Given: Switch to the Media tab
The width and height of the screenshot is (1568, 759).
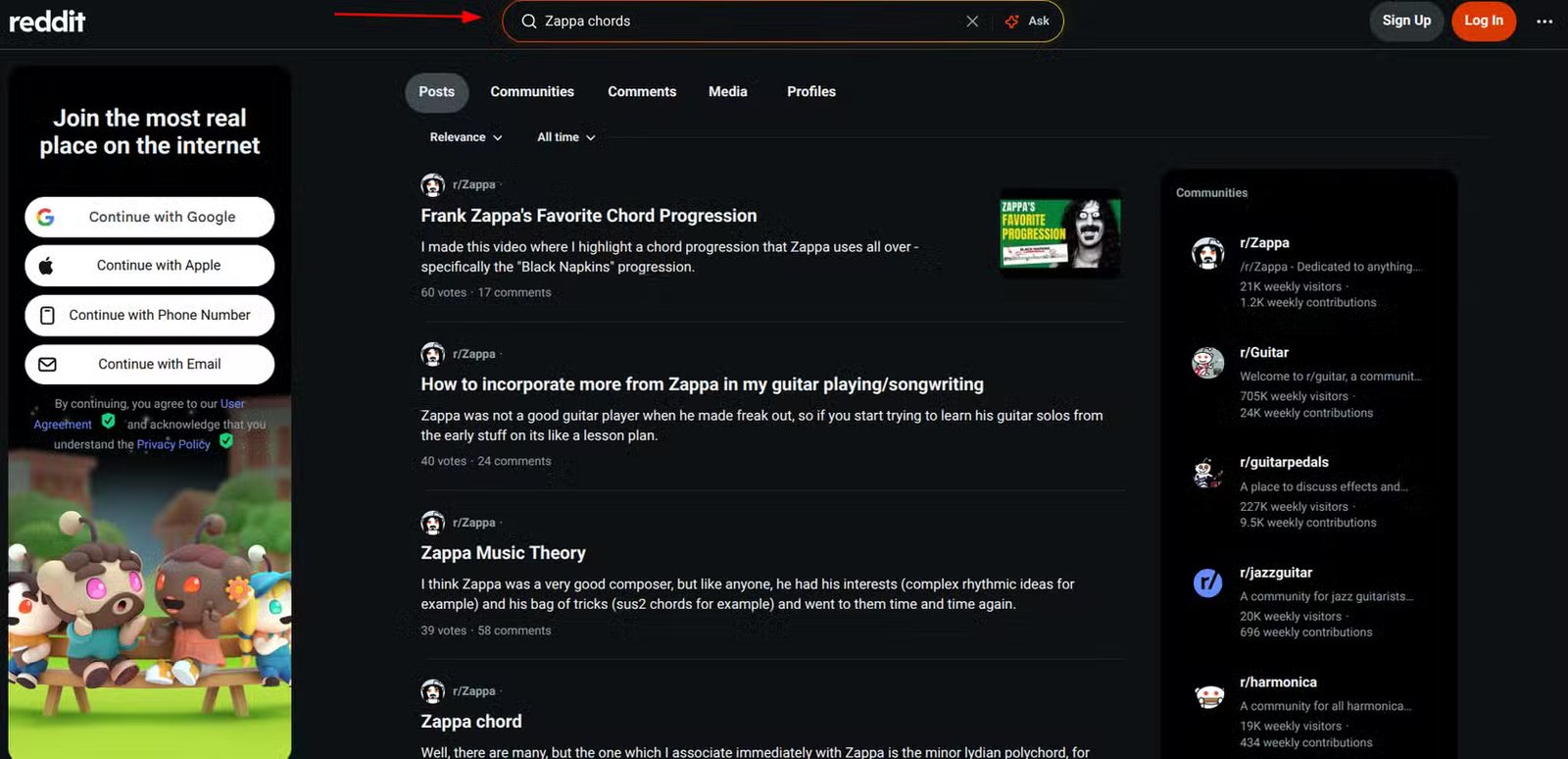Looking at the screenshot, I should [x=728, y=92].
